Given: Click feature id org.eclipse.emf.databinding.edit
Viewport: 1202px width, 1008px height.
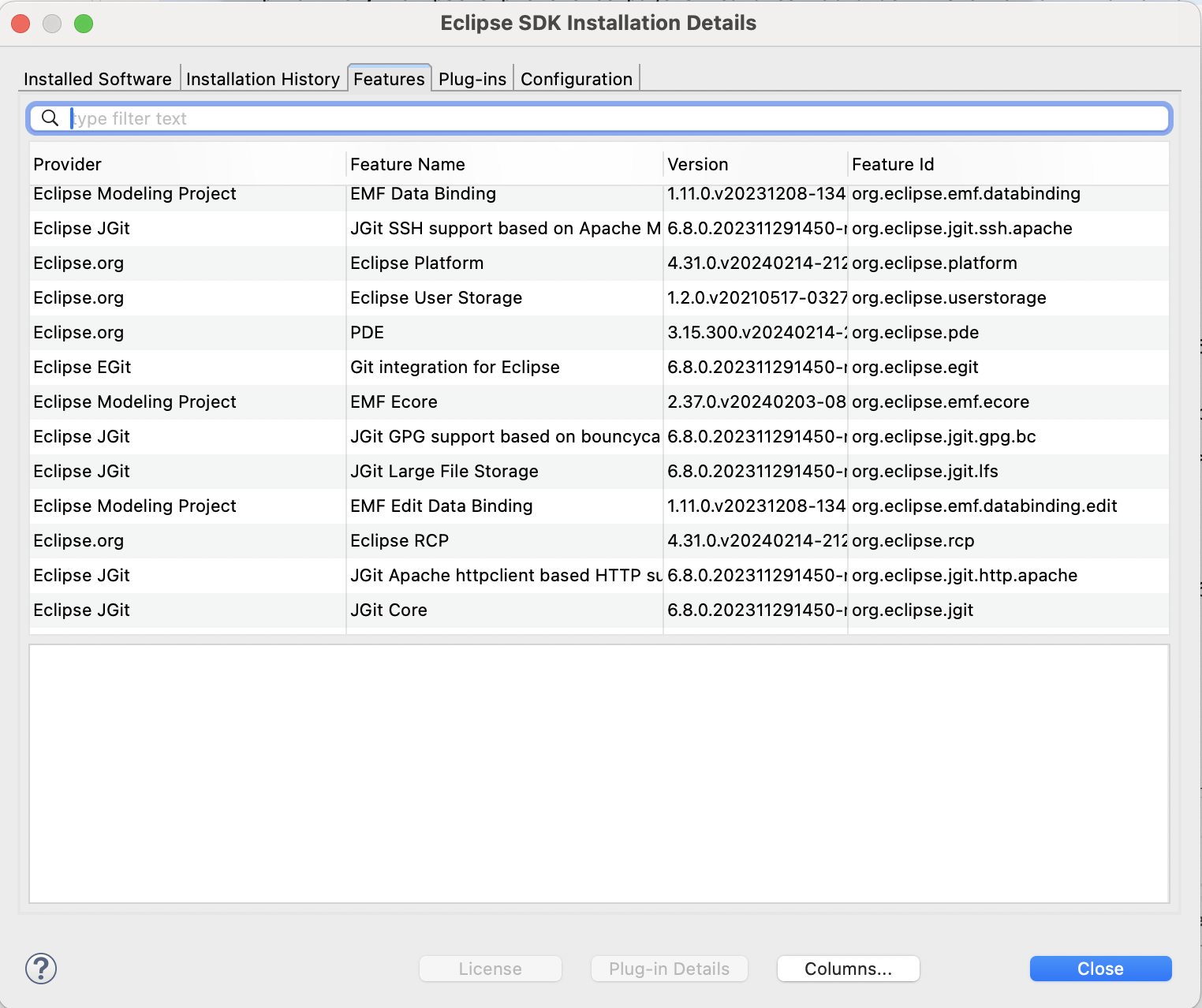Looking at the screenshot, I should click(x=984, y=506).
